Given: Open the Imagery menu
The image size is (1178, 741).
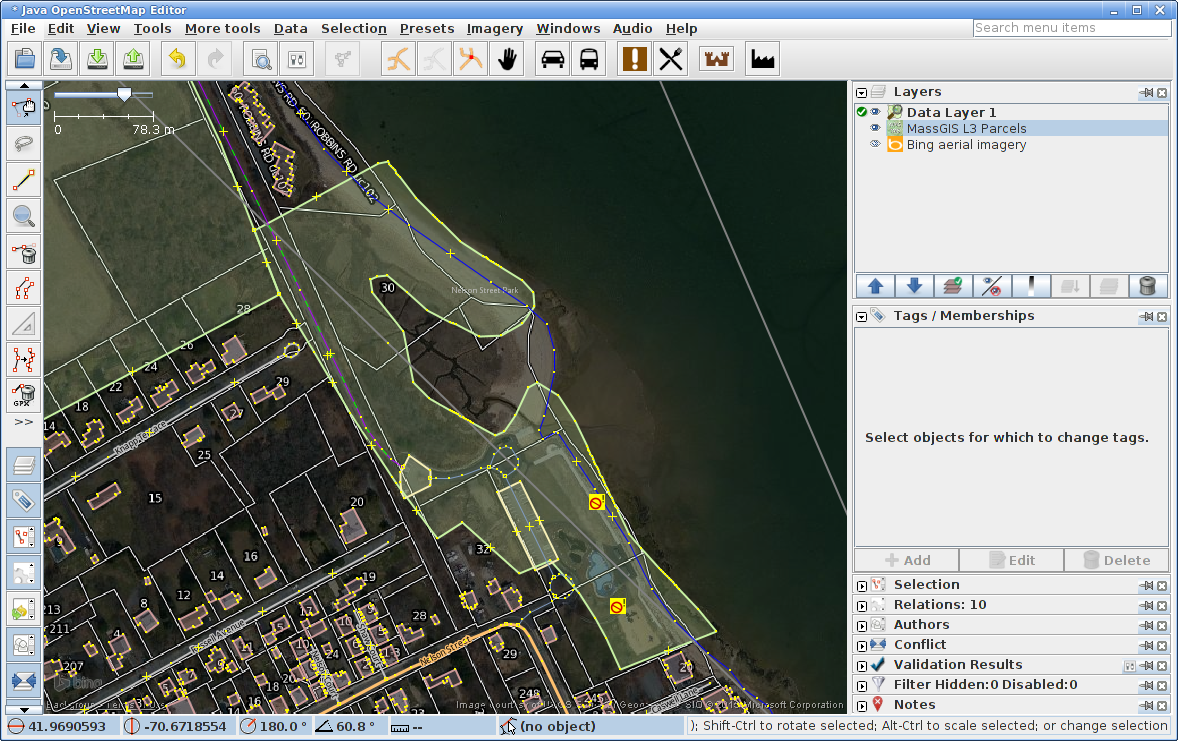Looking at the screenshot, I should 495,28.
